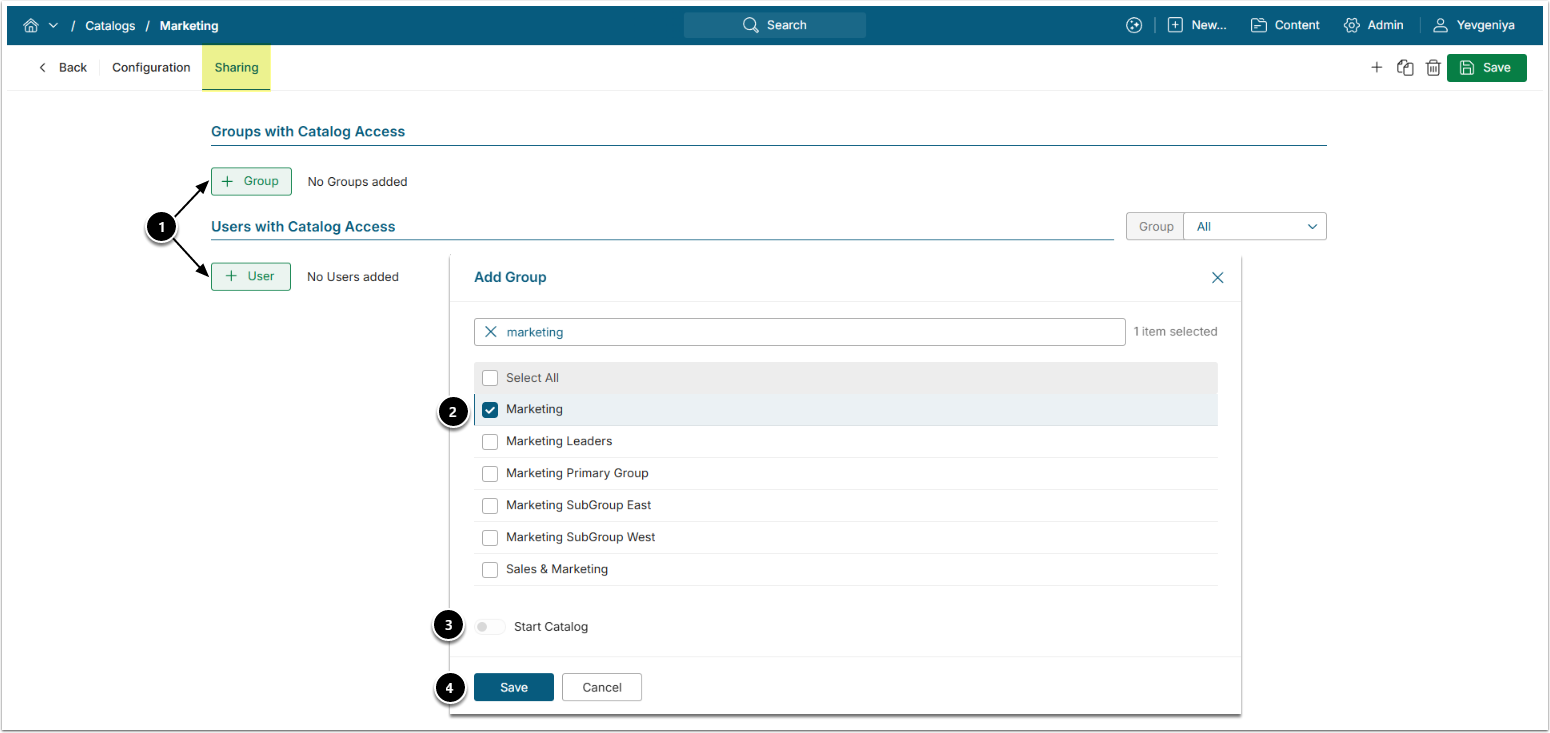Save the catalog with the green Save button

(x=1487, y=68)
